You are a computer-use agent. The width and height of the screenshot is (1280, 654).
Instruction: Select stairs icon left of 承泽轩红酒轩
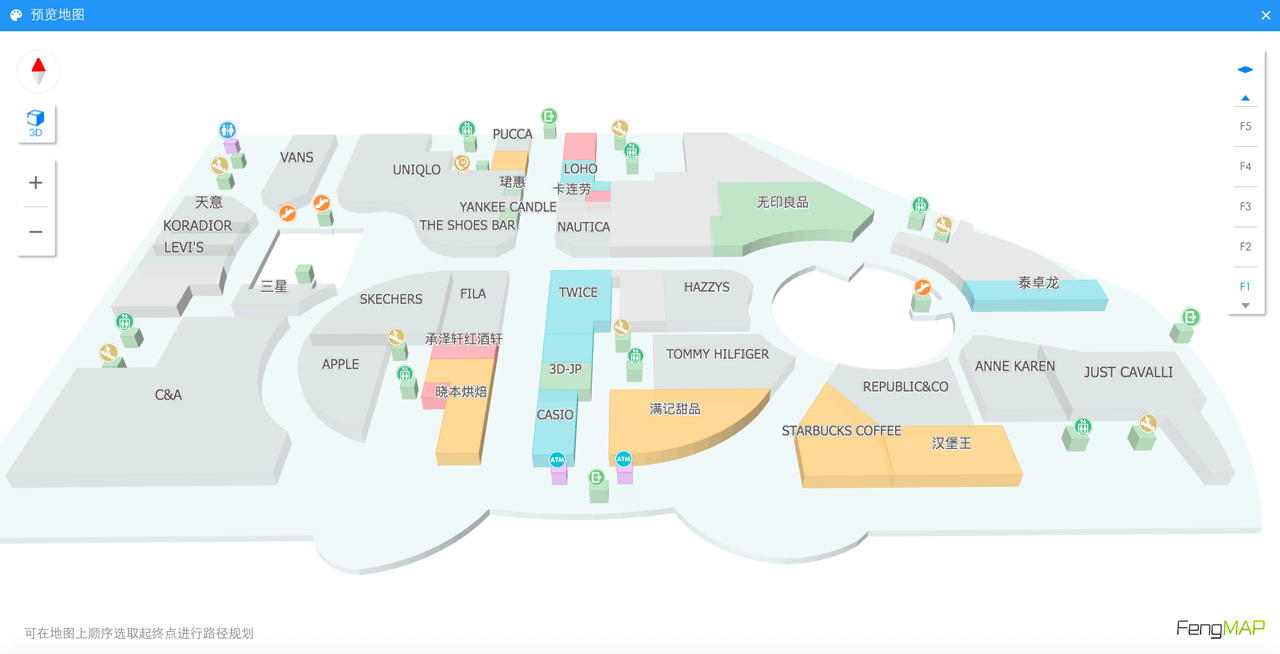(396, 337)
